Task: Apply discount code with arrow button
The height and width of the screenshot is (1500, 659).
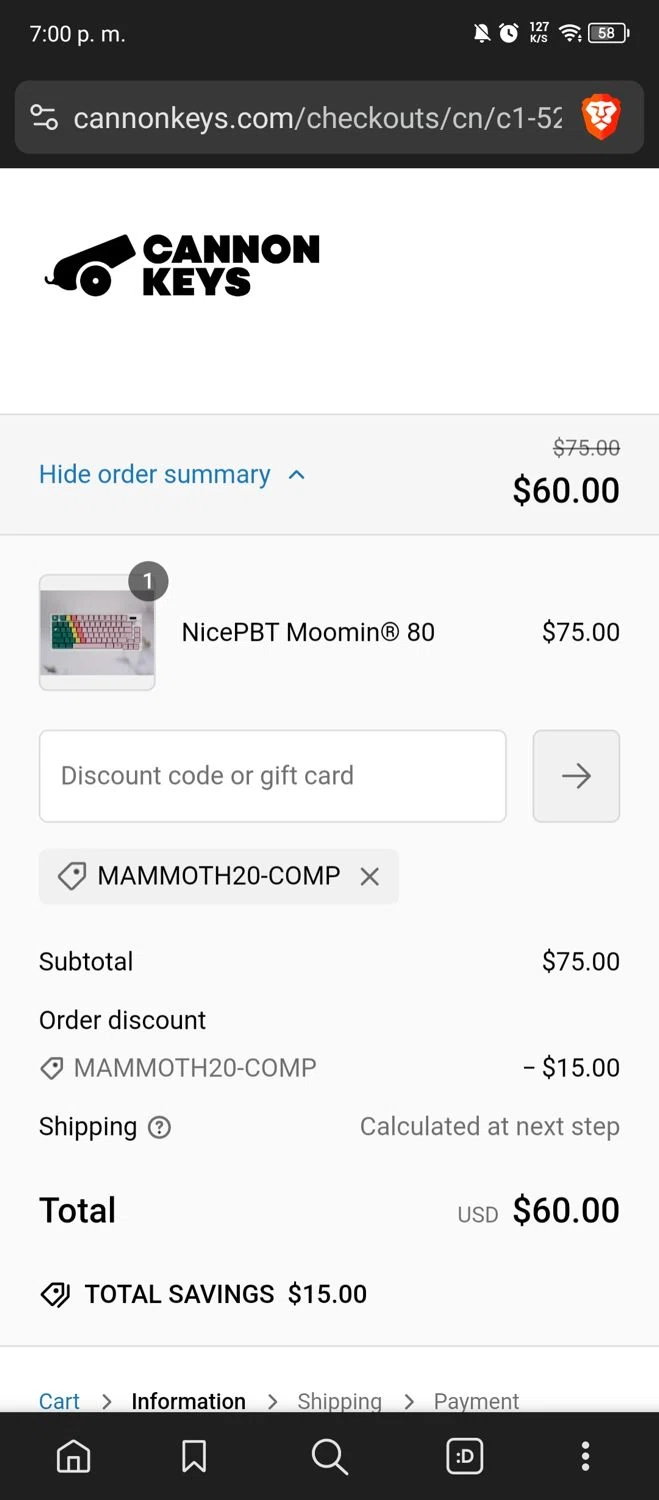Action: pos(576,776)
